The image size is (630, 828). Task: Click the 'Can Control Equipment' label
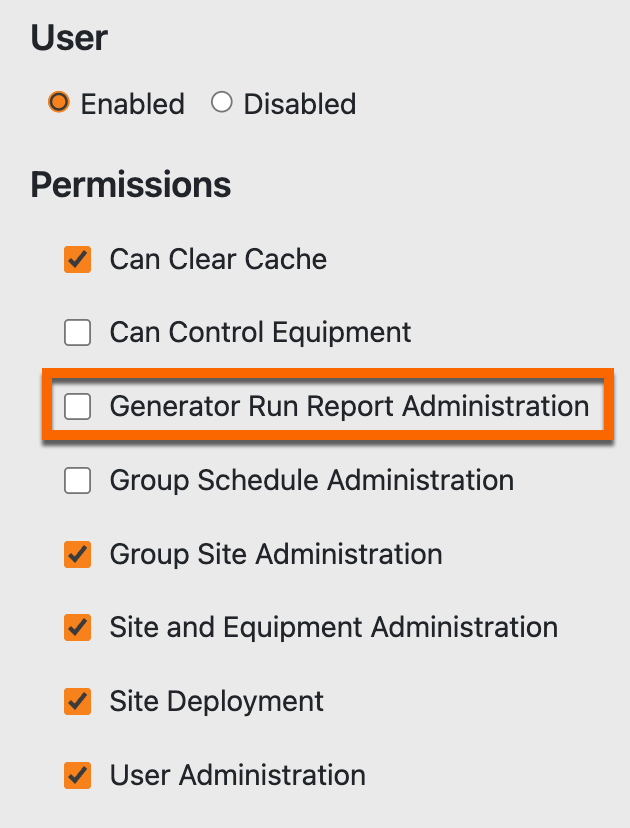click(x=260, y=333)
